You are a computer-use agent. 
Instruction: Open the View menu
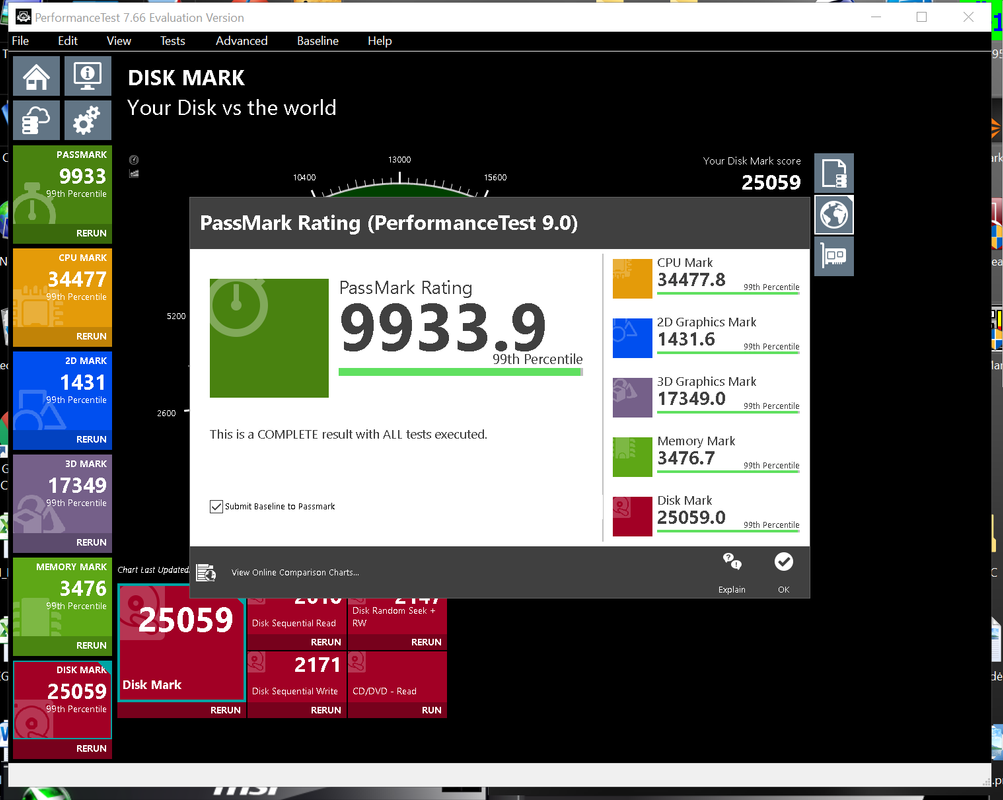coord(119,41)
